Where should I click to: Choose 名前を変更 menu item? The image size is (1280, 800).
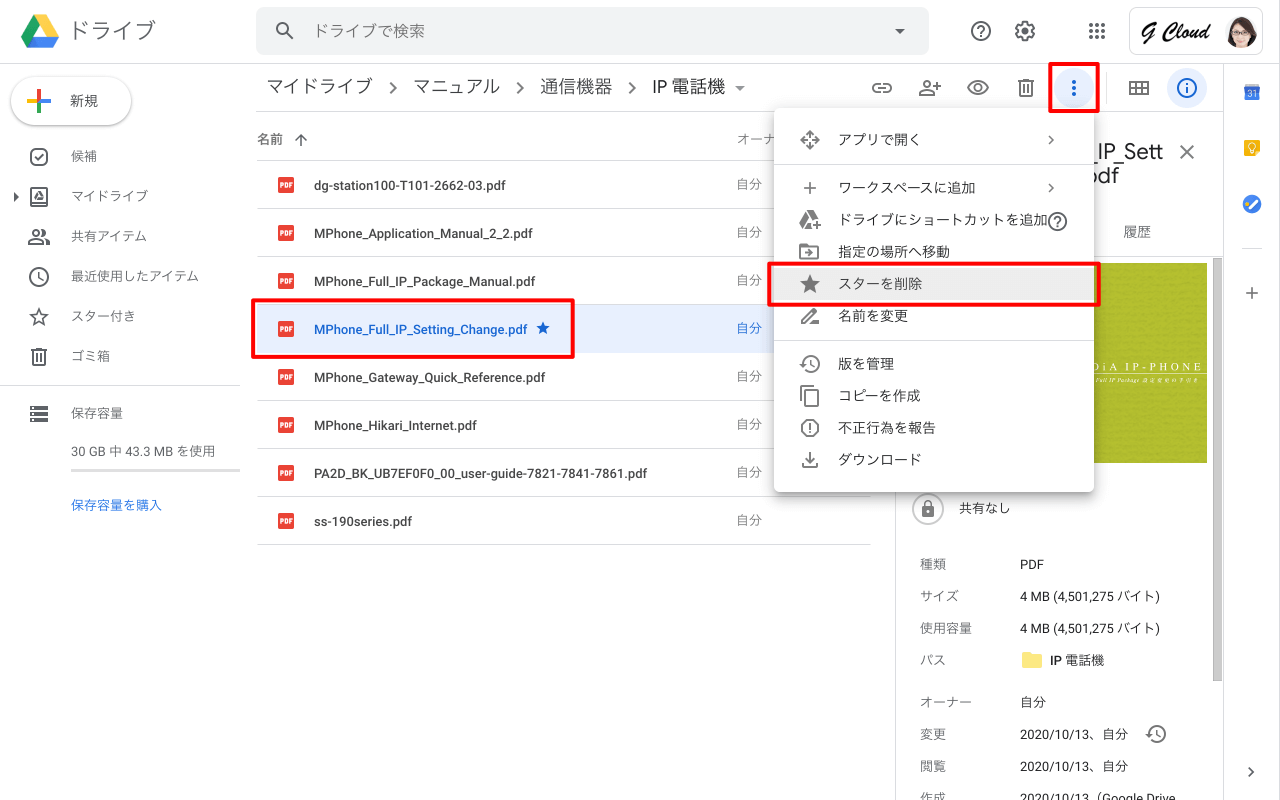(x=933, y=316)
